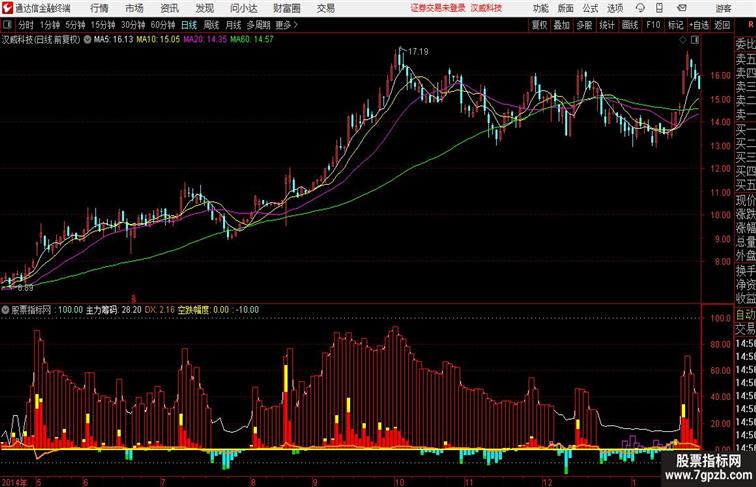This screenshot has width=756, height=487.
Task: Click the 返回 back button
Action: [x=722, y=25]
